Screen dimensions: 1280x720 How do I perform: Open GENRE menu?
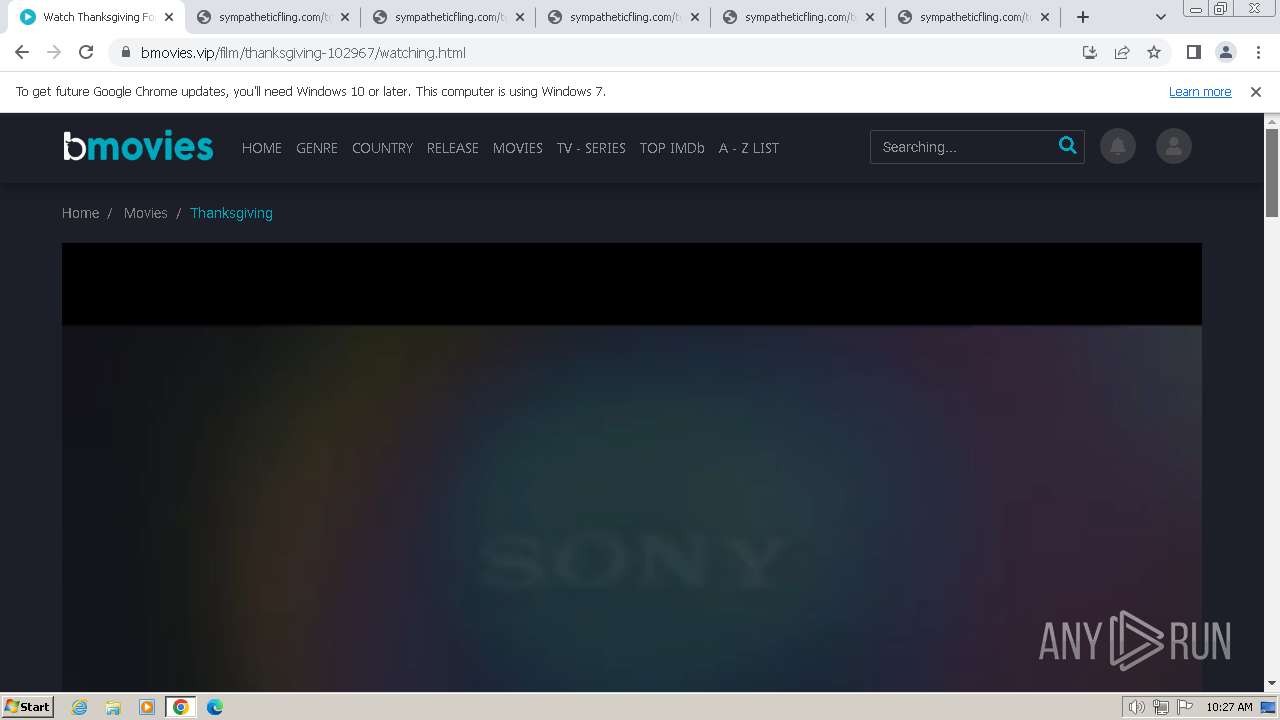click(x=317, y=147)
